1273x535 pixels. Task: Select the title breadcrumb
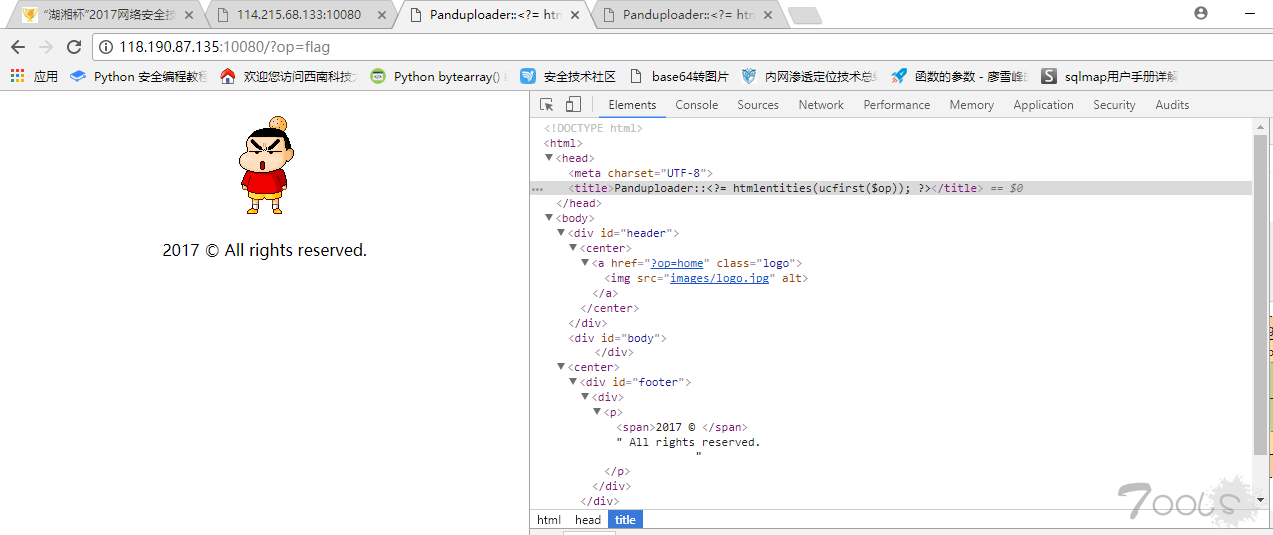[x=625, y=519]
